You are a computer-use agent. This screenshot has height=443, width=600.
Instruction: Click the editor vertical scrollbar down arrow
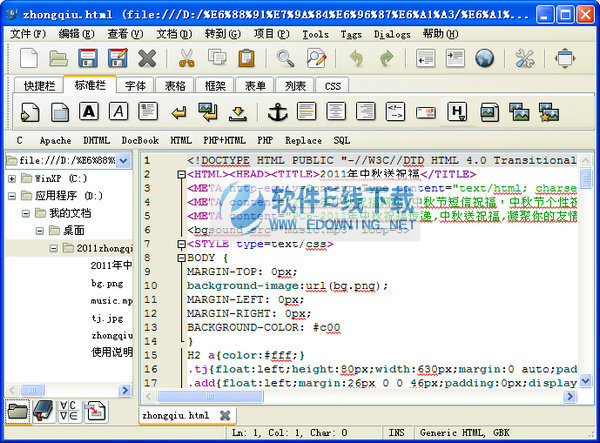point(585,380)
